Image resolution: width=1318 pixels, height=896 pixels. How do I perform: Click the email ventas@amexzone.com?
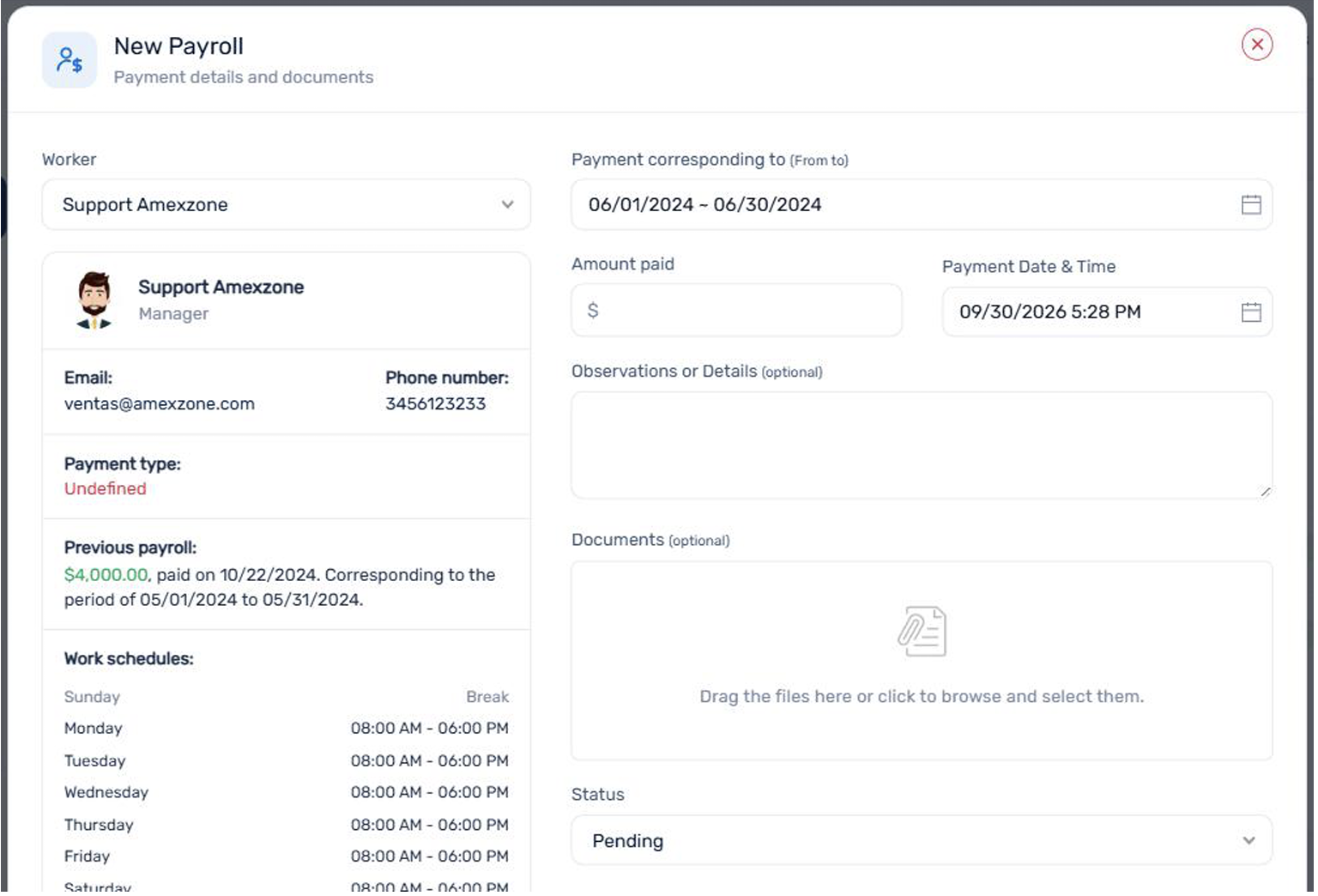coord(160,403)
